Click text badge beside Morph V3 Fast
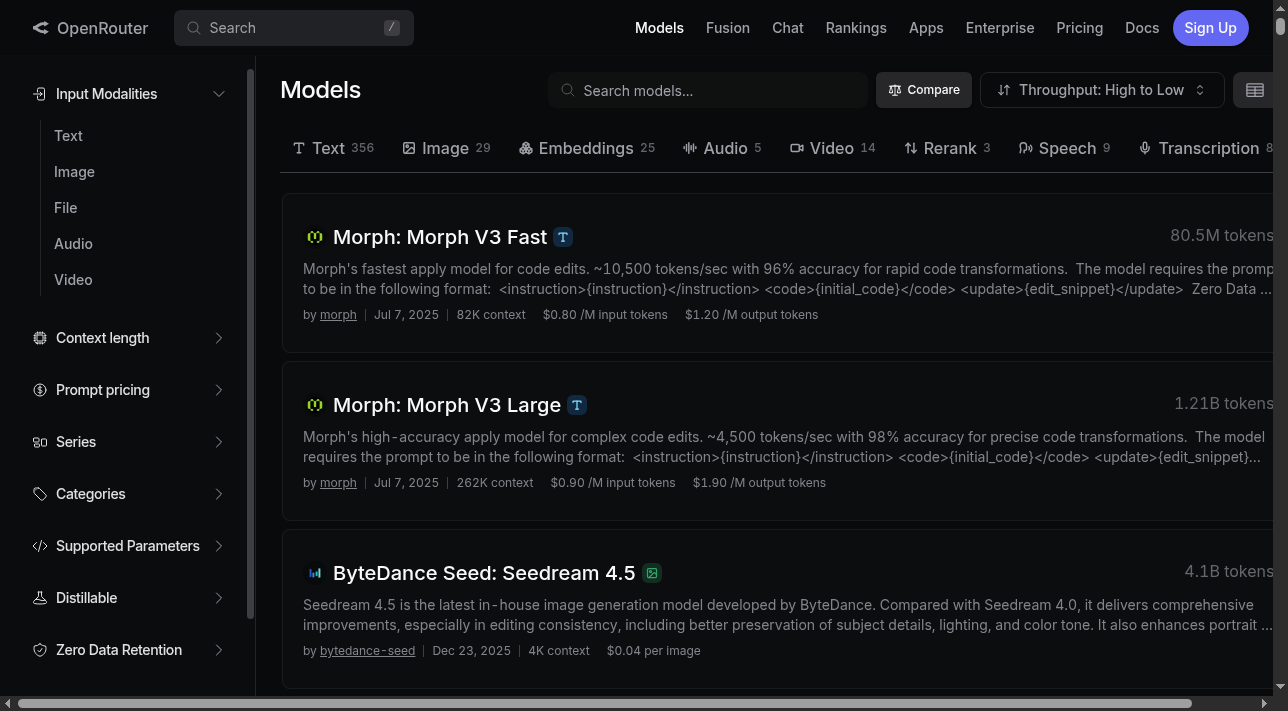 pos(563,237)
